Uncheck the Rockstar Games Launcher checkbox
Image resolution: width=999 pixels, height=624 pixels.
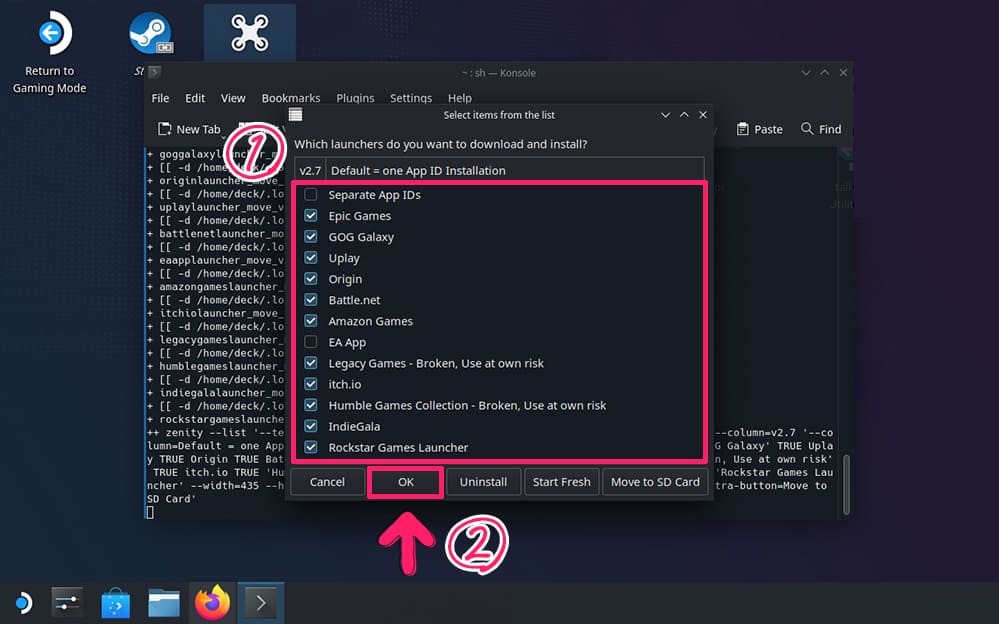pyautogui.click(x=311, y=447)
